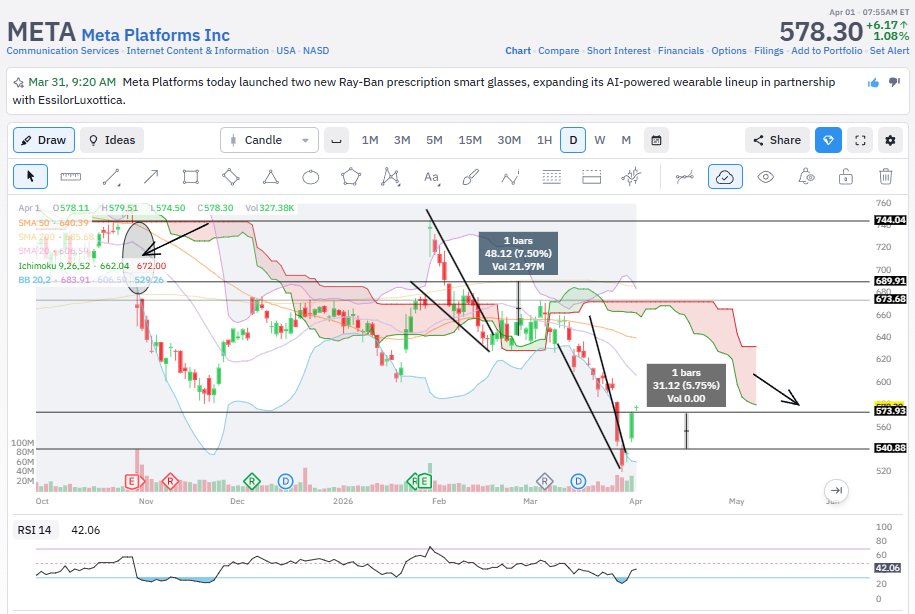915x614 pixels.
Task: Select the rectangle drawing tool
Action: coord(191,176)
